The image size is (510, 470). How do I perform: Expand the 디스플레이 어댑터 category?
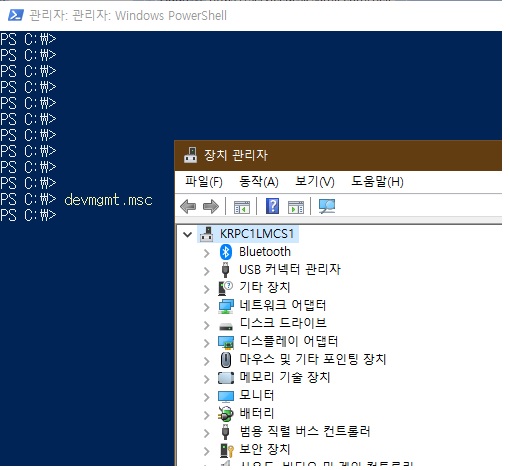pyautogui.click(x=207, y=343)
